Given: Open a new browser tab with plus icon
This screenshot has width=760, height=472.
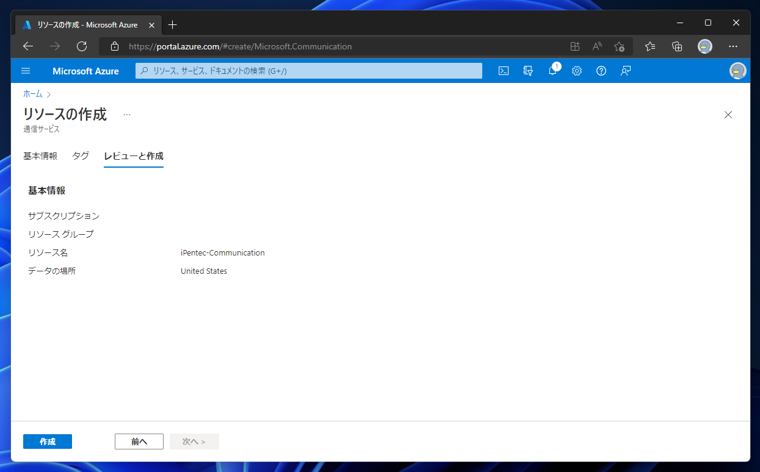Looking at the screenshot, I should pyautogui.click(x=172, y=25).
